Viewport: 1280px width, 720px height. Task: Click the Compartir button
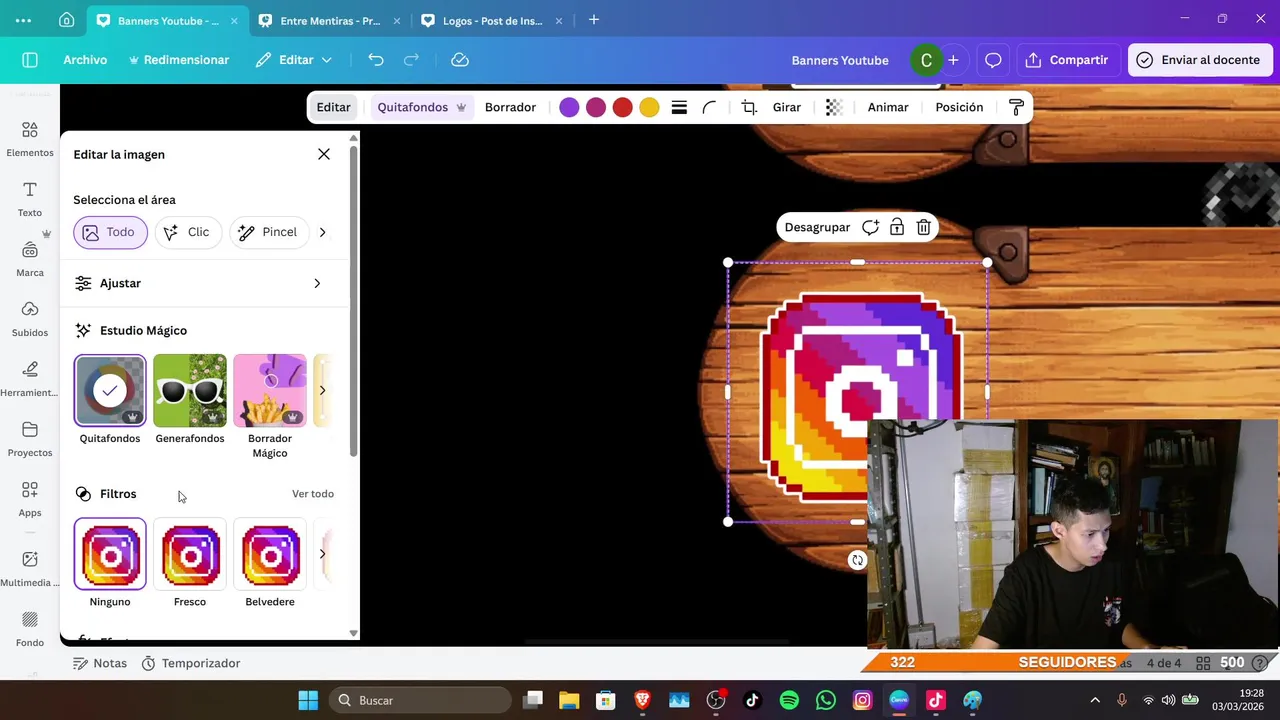(x=1067, y=60)
